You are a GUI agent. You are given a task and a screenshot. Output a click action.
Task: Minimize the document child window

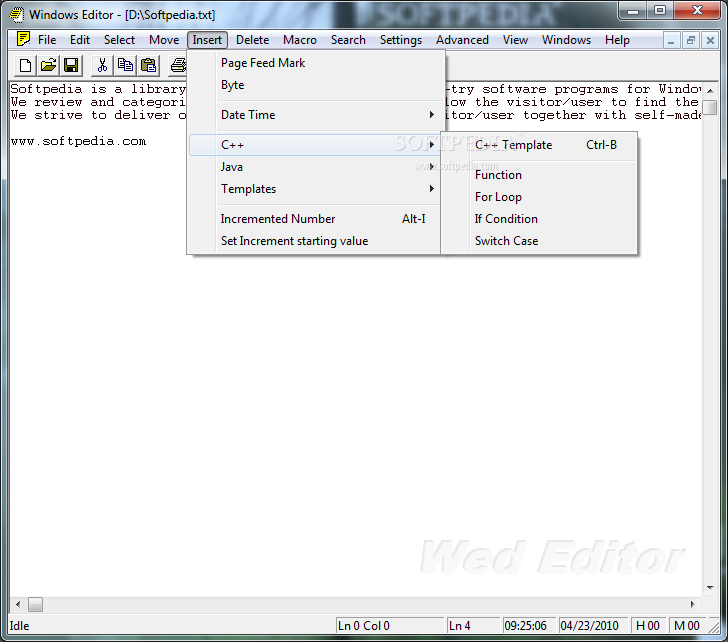[671, 41]
